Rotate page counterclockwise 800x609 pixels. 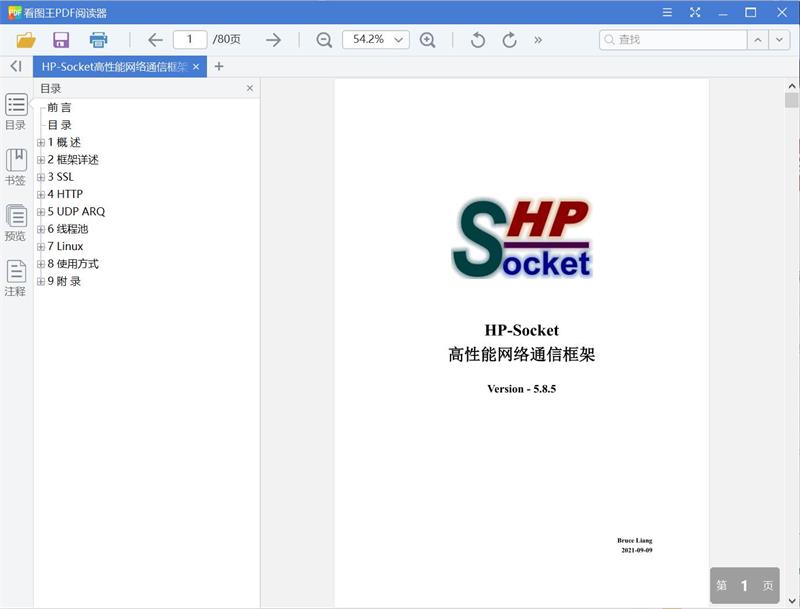click(478, 40)
